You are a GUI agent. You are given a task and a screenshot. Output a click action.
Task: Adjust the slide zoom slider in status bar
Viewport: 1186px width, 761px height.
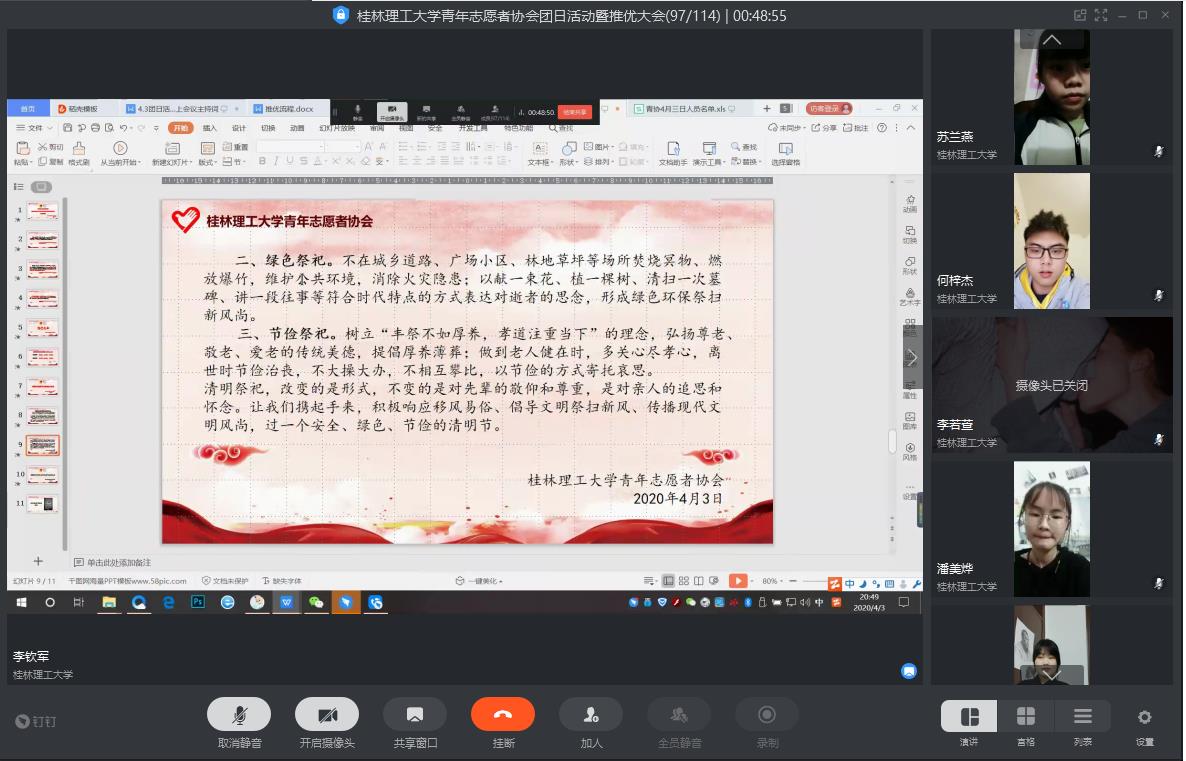pos(812,581)
